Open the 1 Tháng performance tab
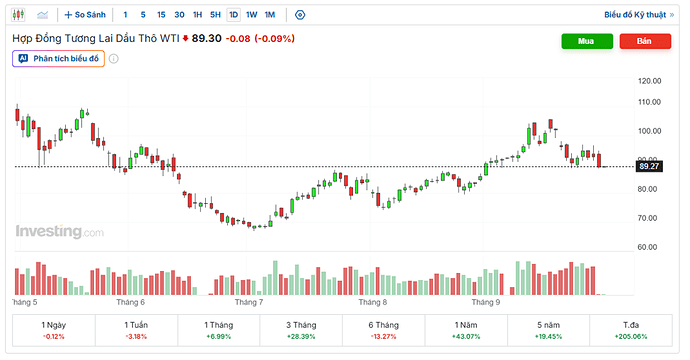 (x=219, y=330)
